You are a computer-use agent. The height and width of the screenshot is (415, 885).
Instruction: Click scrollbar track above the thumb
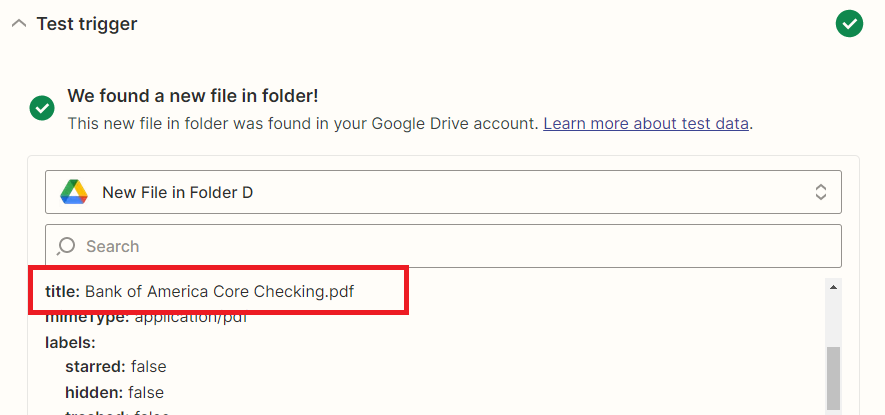coord(833,320)
